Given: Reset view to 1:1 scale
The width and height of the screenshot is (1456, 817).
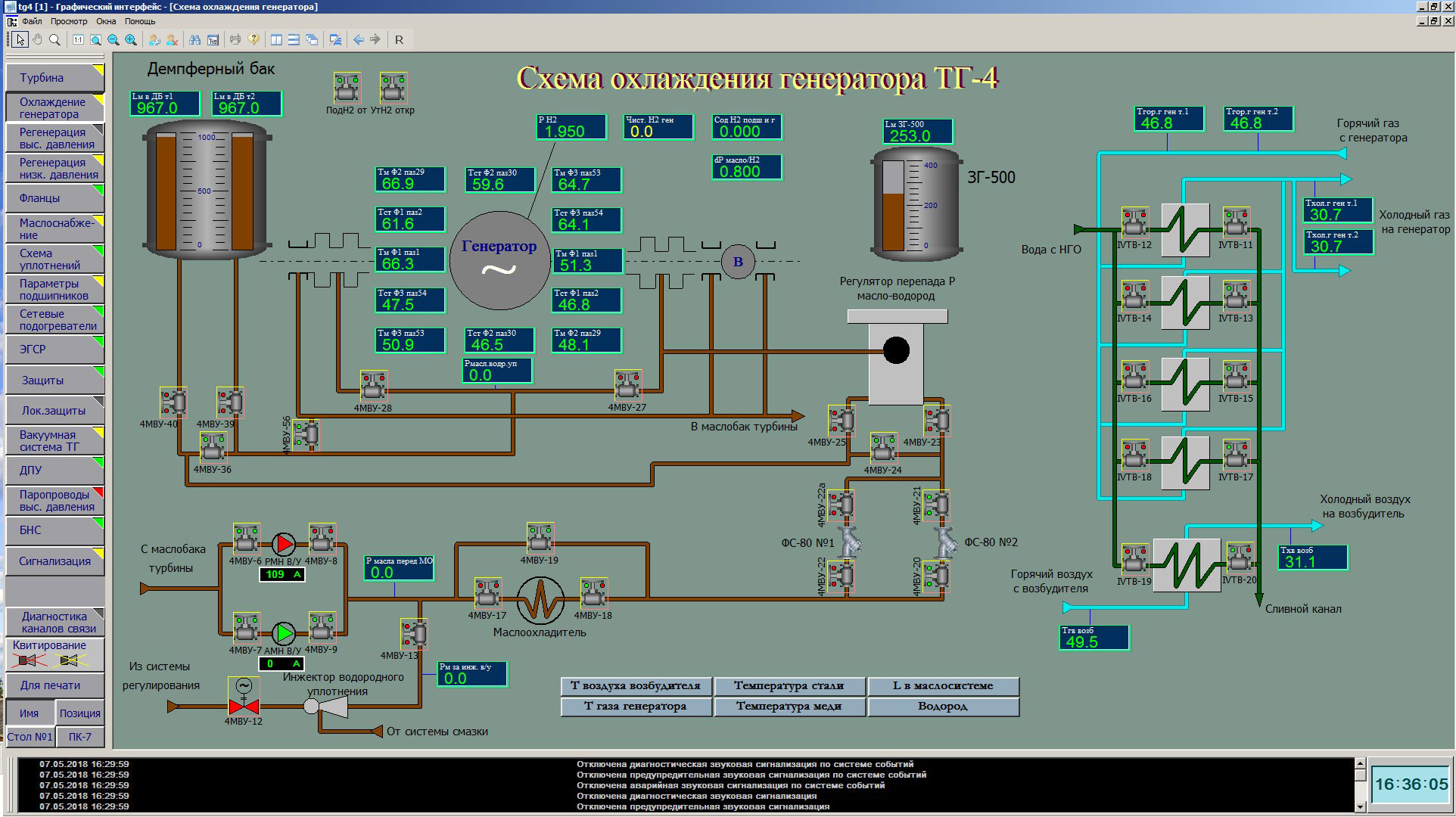Looking at the screenshot, I should point(78,39).
